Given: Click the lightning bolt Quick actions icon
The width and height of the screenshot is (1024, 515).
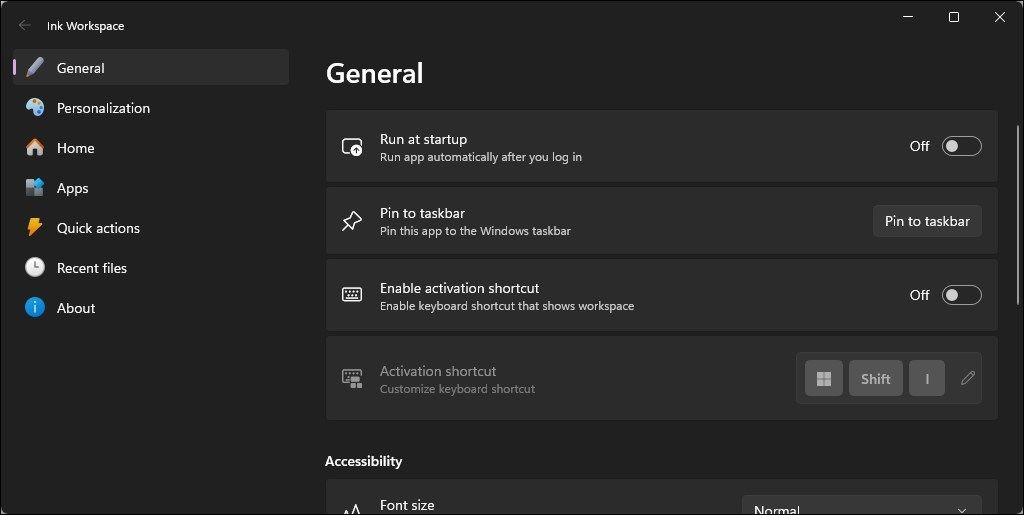Looking at the screenshot, I should 35,228.
